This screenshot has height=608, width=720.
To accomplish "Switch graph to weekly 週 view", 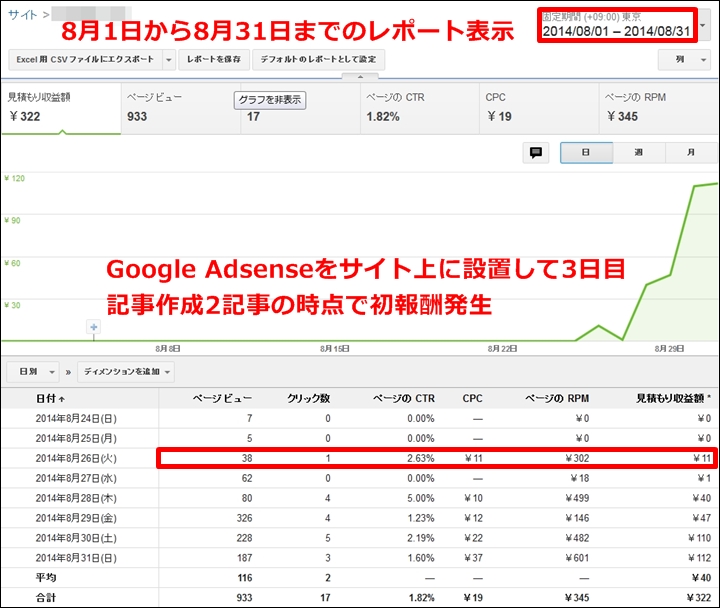I will tap(639, 152).
